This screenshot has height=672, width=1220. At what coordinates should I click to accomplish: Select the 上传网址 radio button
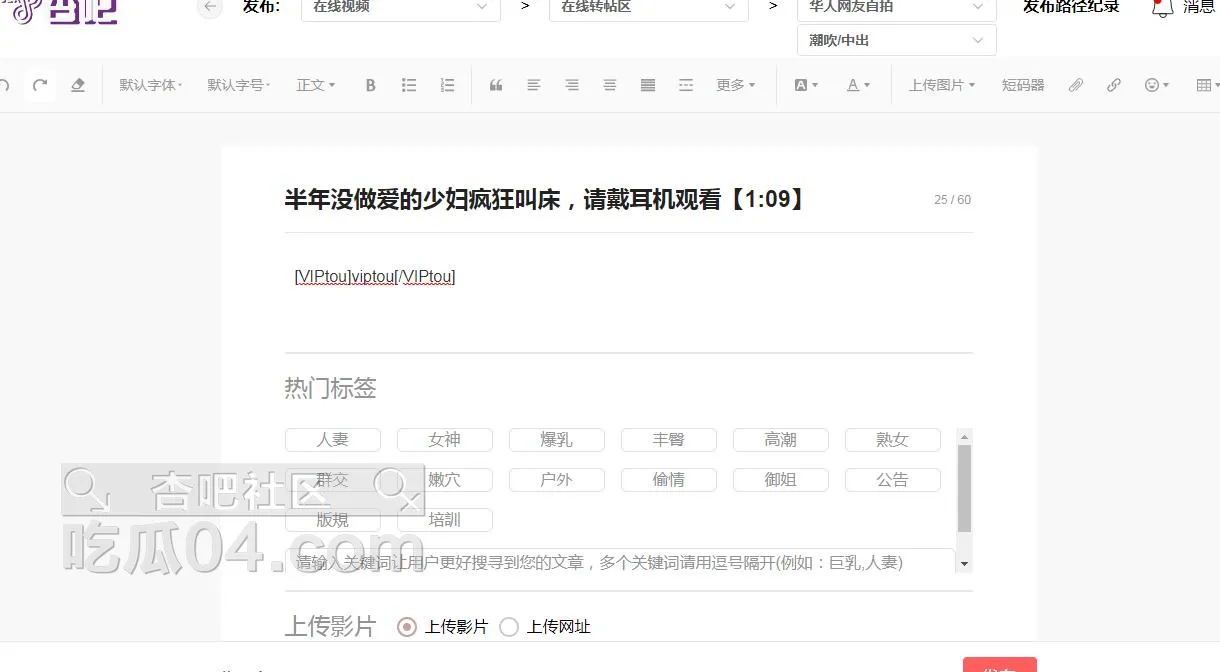pyautogui.click(x=509, y=627)
